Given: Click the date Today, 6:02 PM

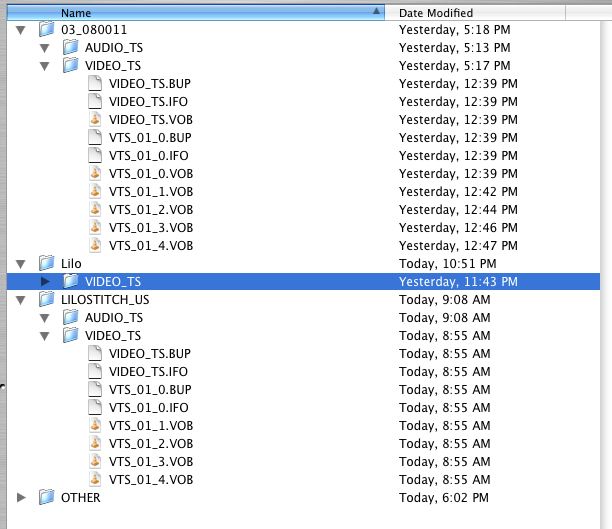Looking at the screenshot, I should coord(444,498).
